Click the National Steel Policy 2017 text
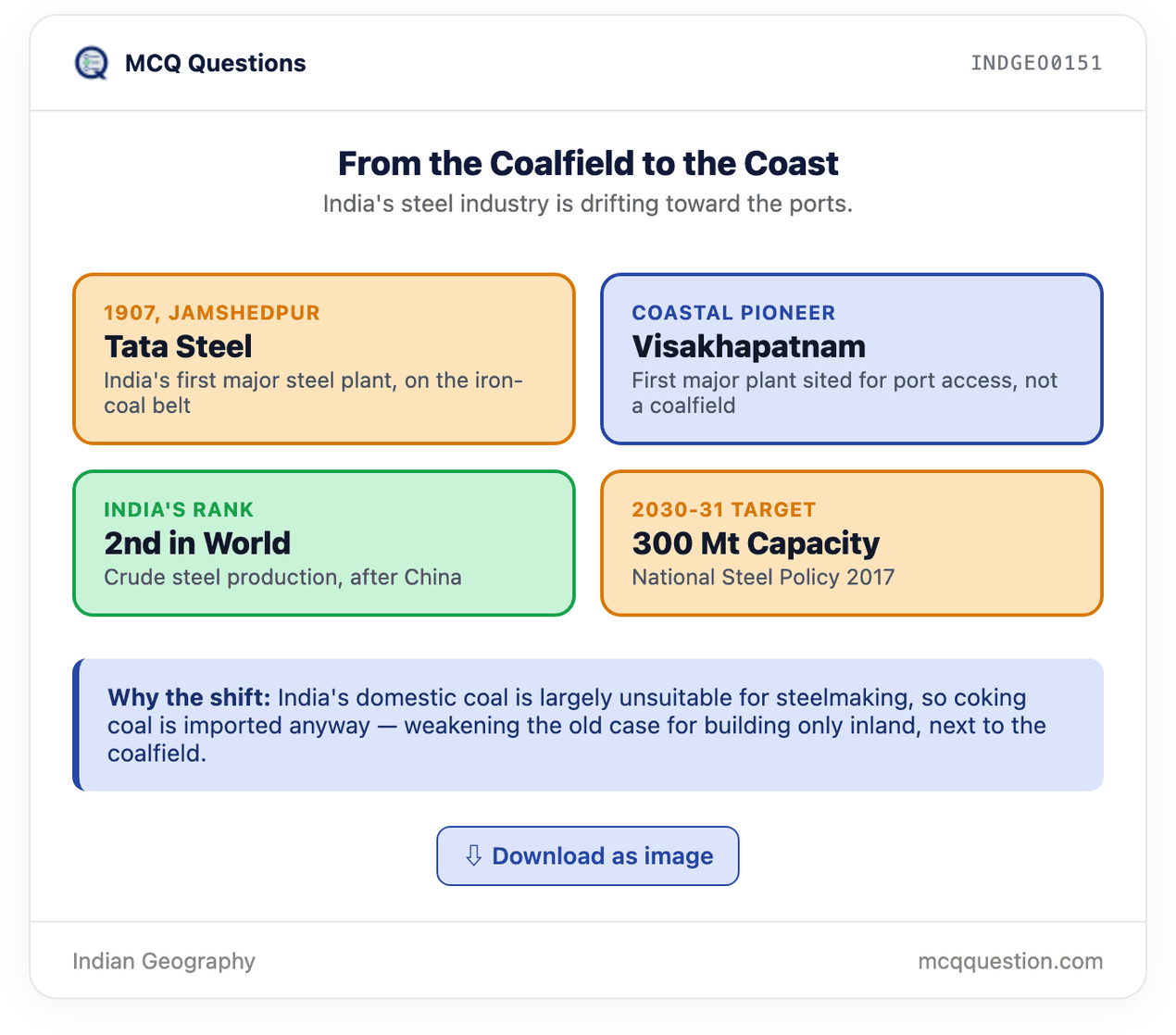The width and height of the screenshot is (1176, 1035). point(763,578)
